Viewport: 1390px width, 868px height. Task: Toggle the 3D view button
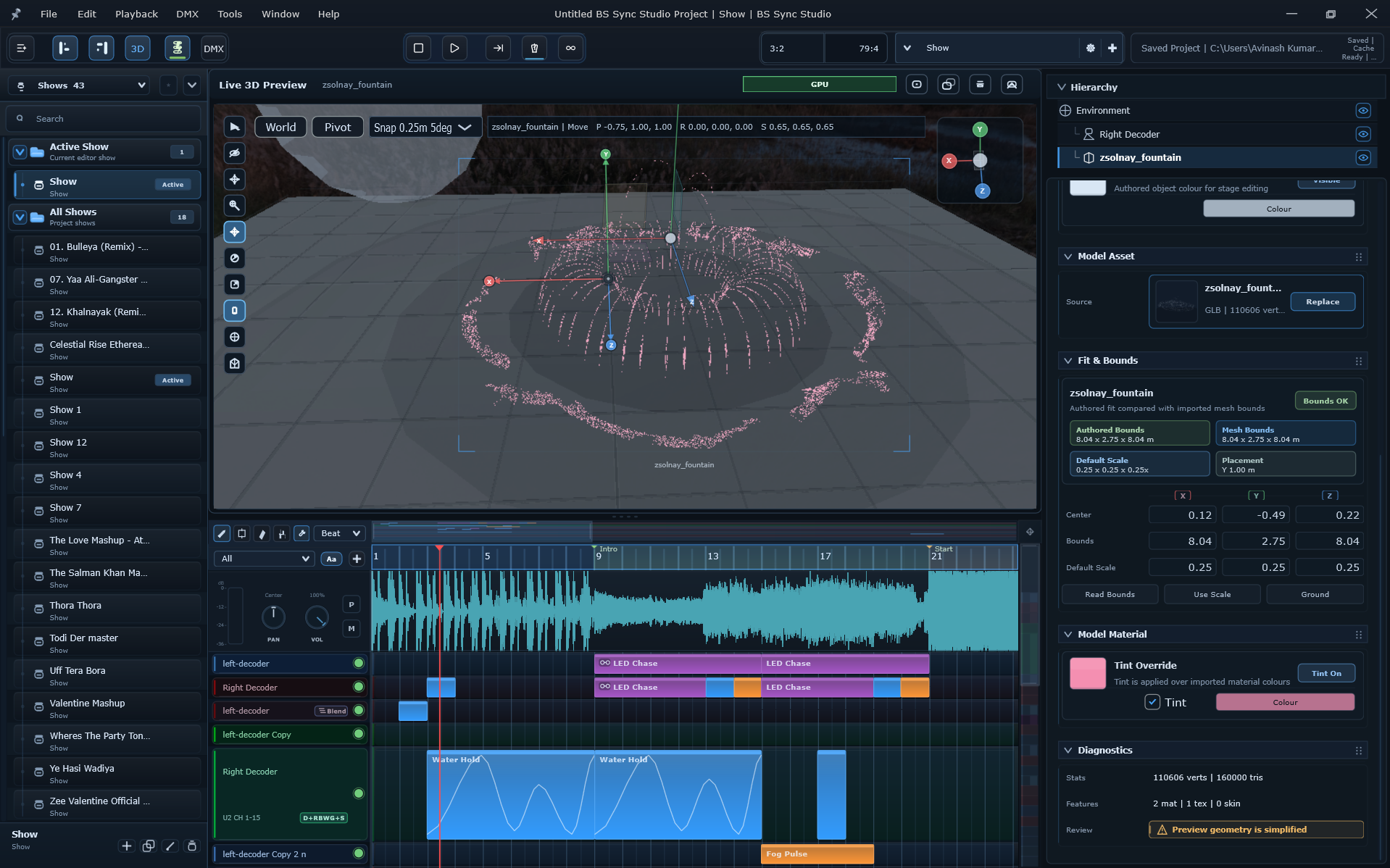137,49
